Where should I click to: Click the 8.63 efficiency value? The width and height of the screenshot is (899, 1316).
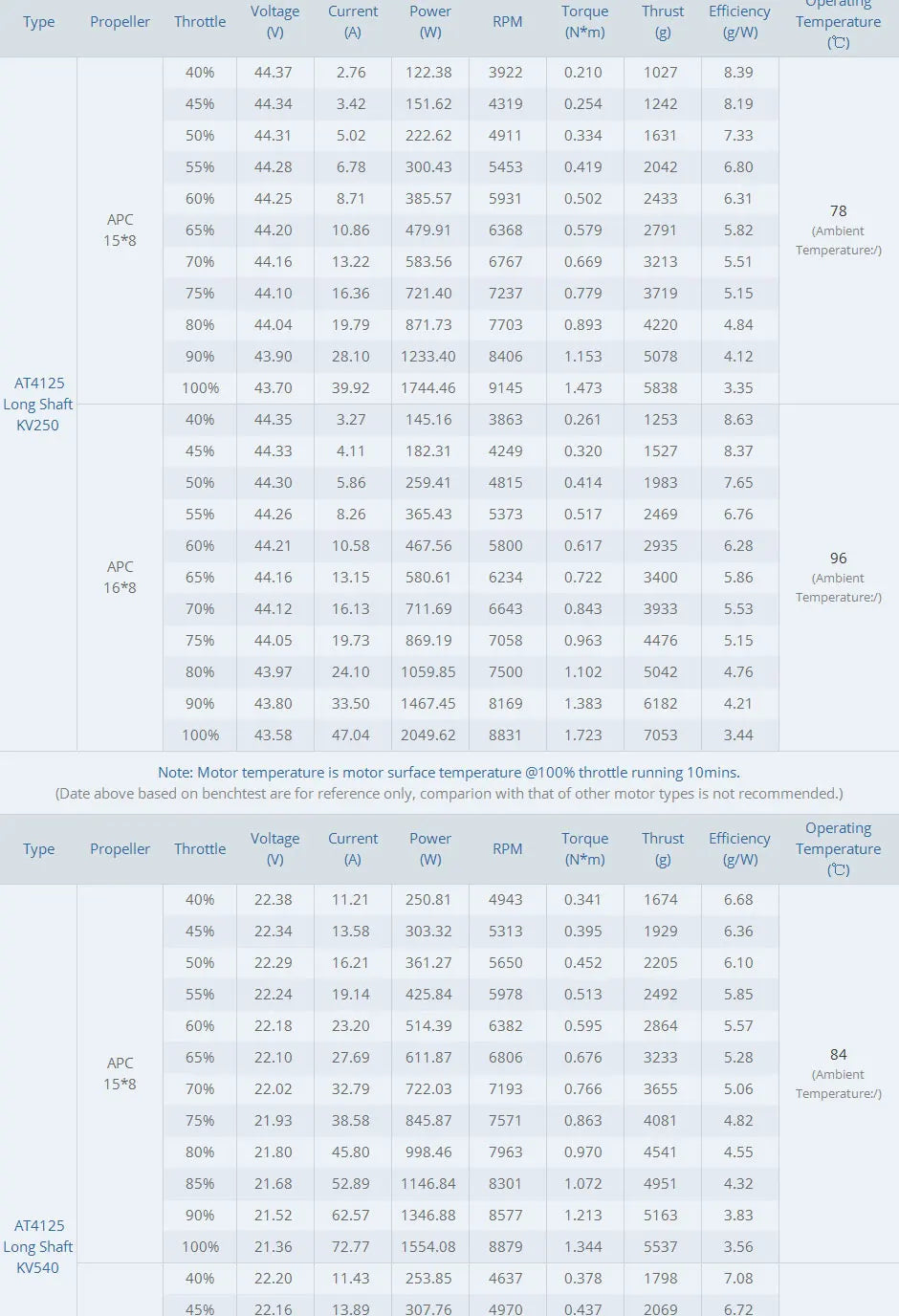(738, 420)
